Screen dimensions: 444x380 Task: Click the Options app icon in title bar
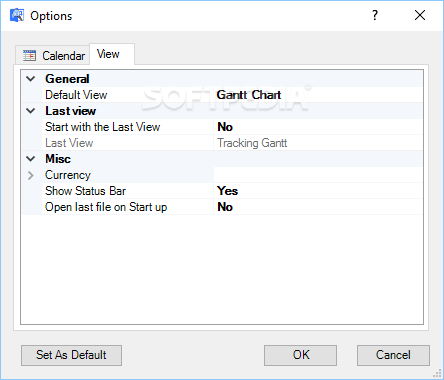pos(17,15)
